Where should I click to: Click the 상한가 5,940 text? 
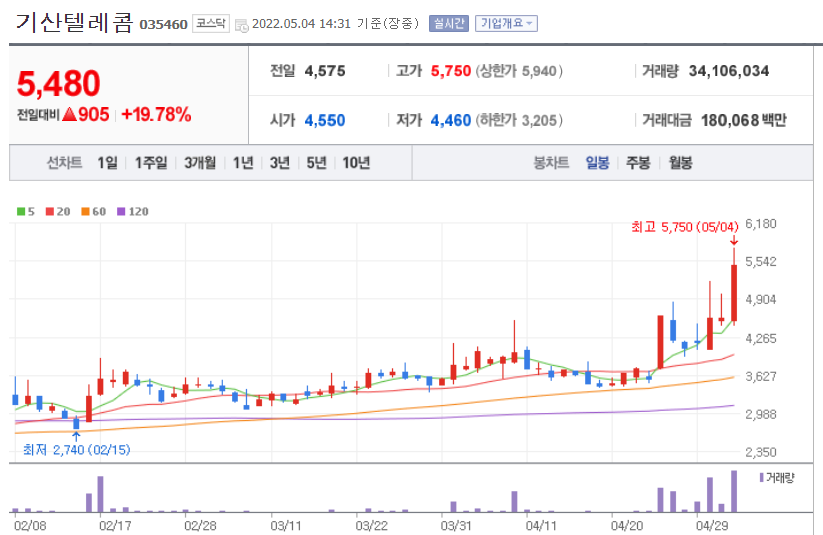[x=519, y=71]
